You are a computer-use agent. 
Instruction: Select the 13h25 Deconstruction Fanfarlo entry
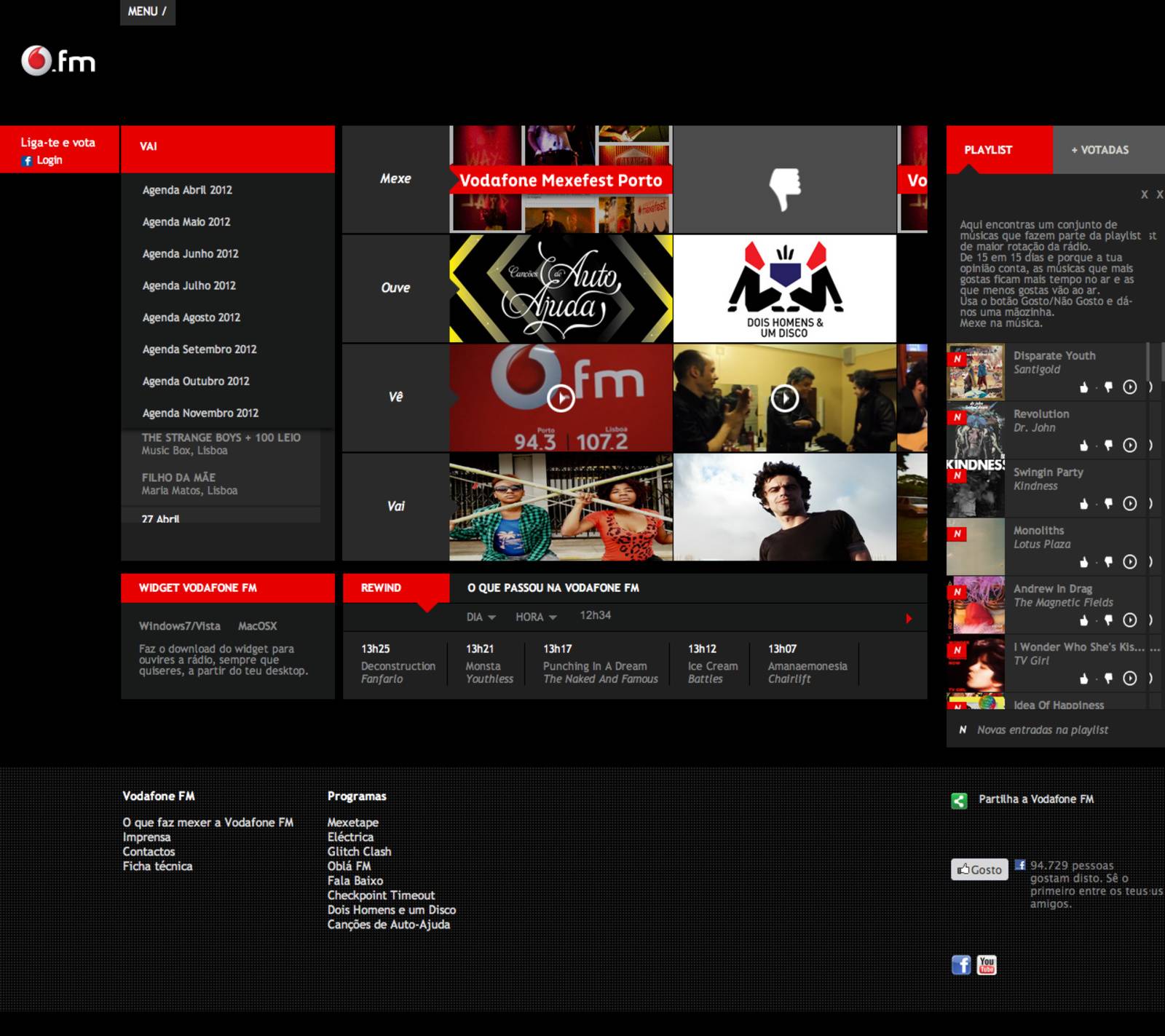[398, 664]
